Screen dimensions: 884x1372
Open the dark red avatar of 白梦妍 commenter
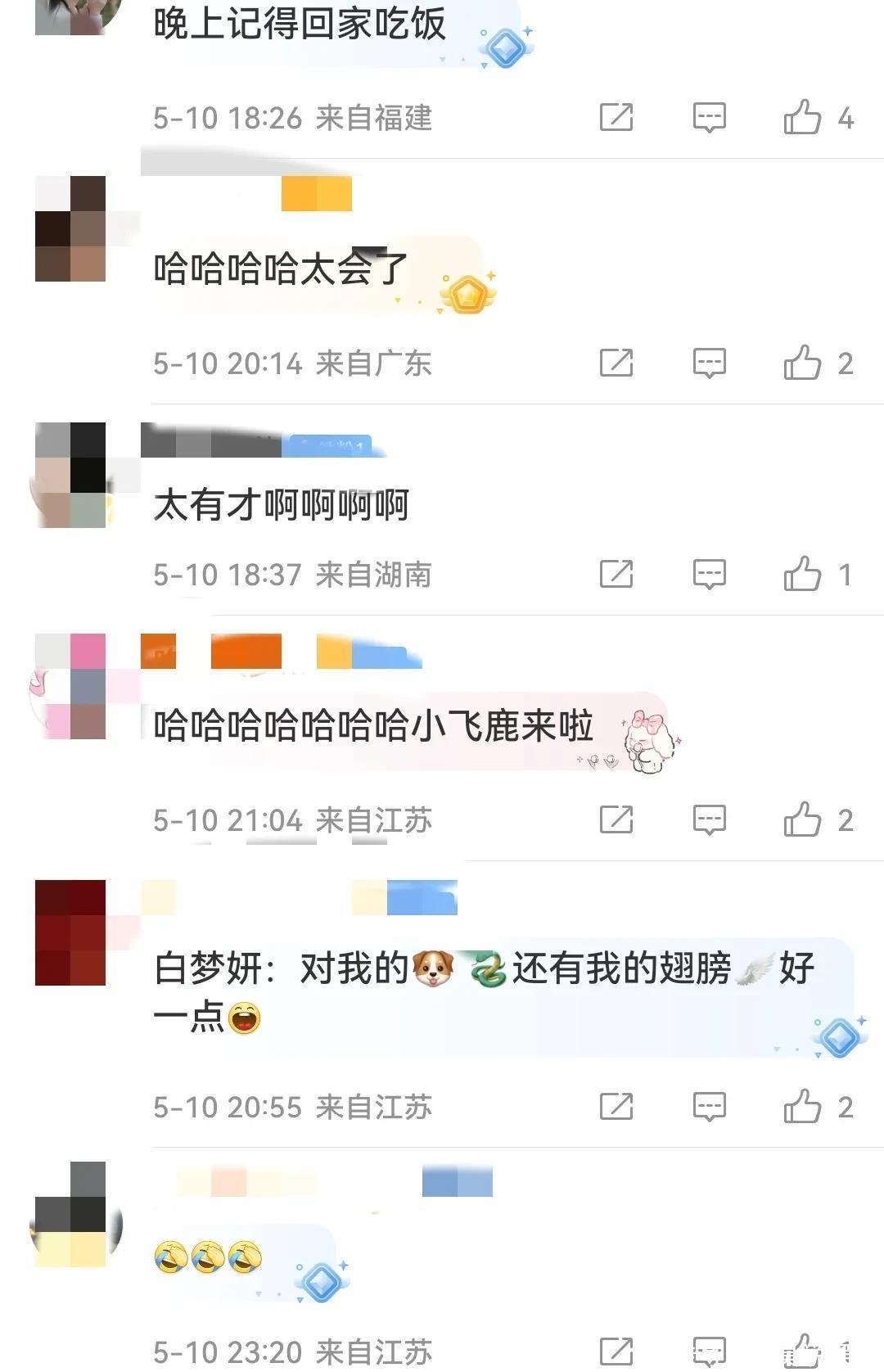tap(70, 932)
